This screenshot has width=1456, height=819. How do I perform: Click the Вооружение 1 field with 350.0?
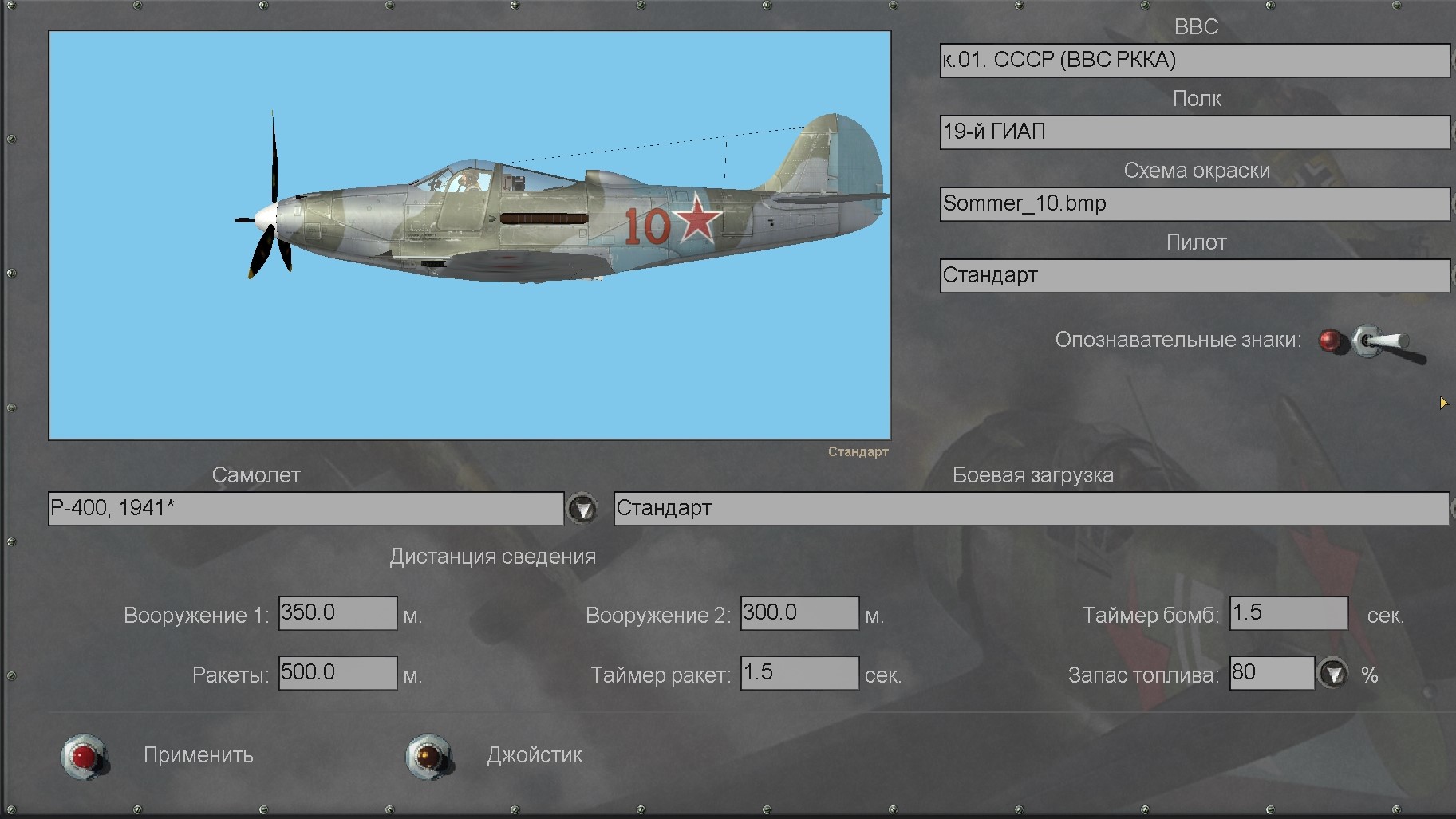[x=337, y=613]
